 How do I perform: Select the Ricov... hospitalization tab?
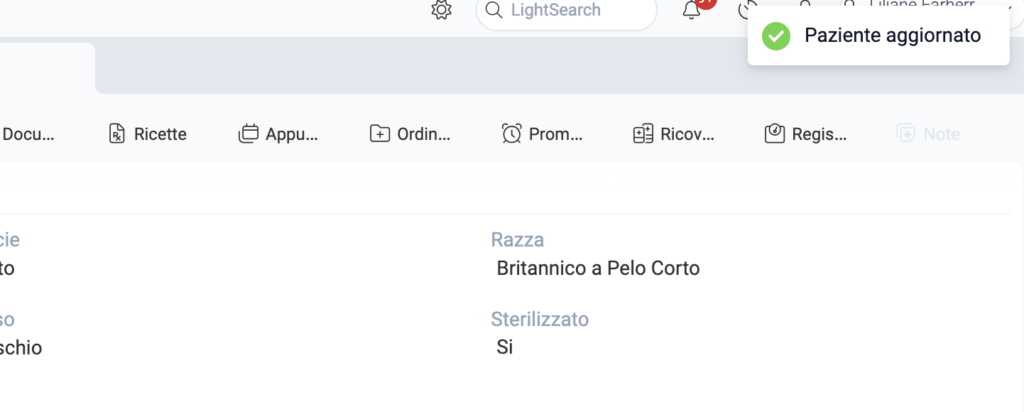674,134
